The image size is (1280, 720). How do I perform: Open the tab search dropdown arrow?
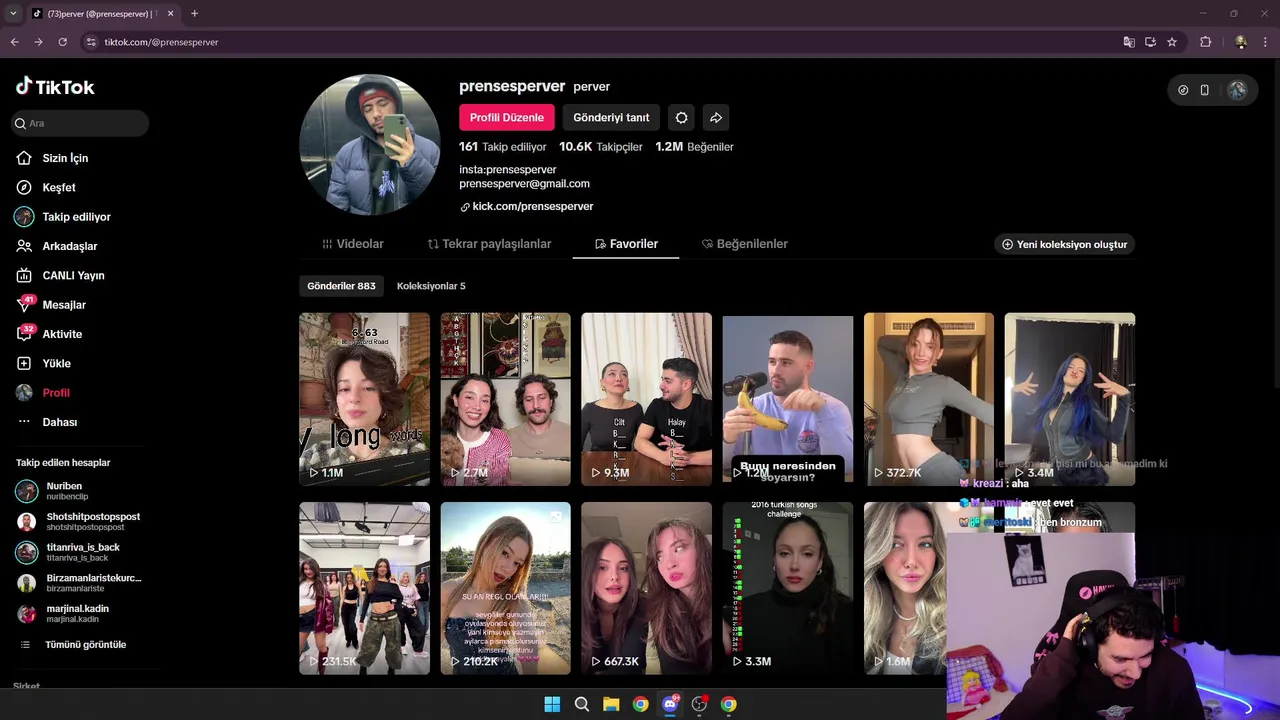coord(13,13)
